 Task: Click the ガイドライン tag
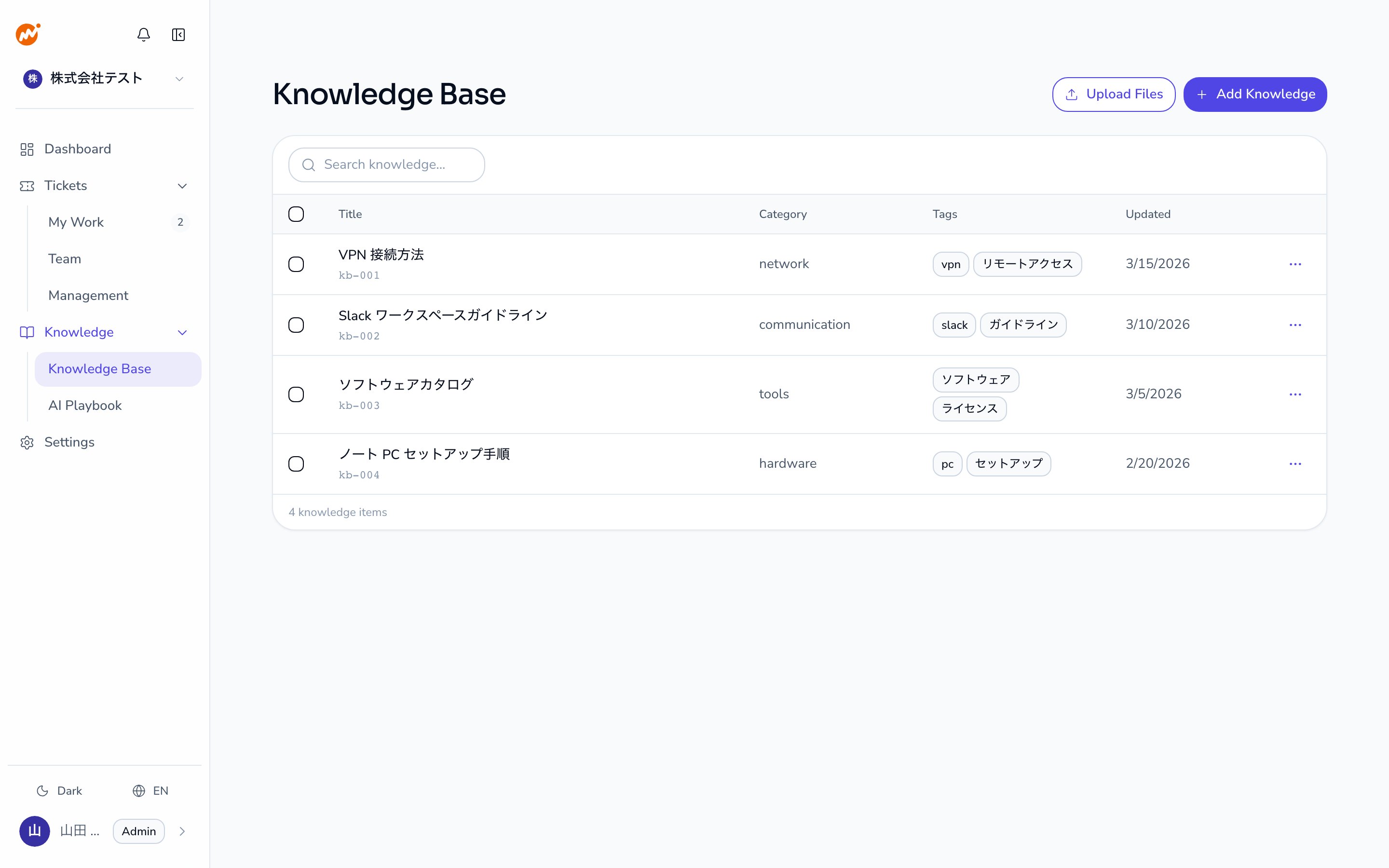(1023, 325)
